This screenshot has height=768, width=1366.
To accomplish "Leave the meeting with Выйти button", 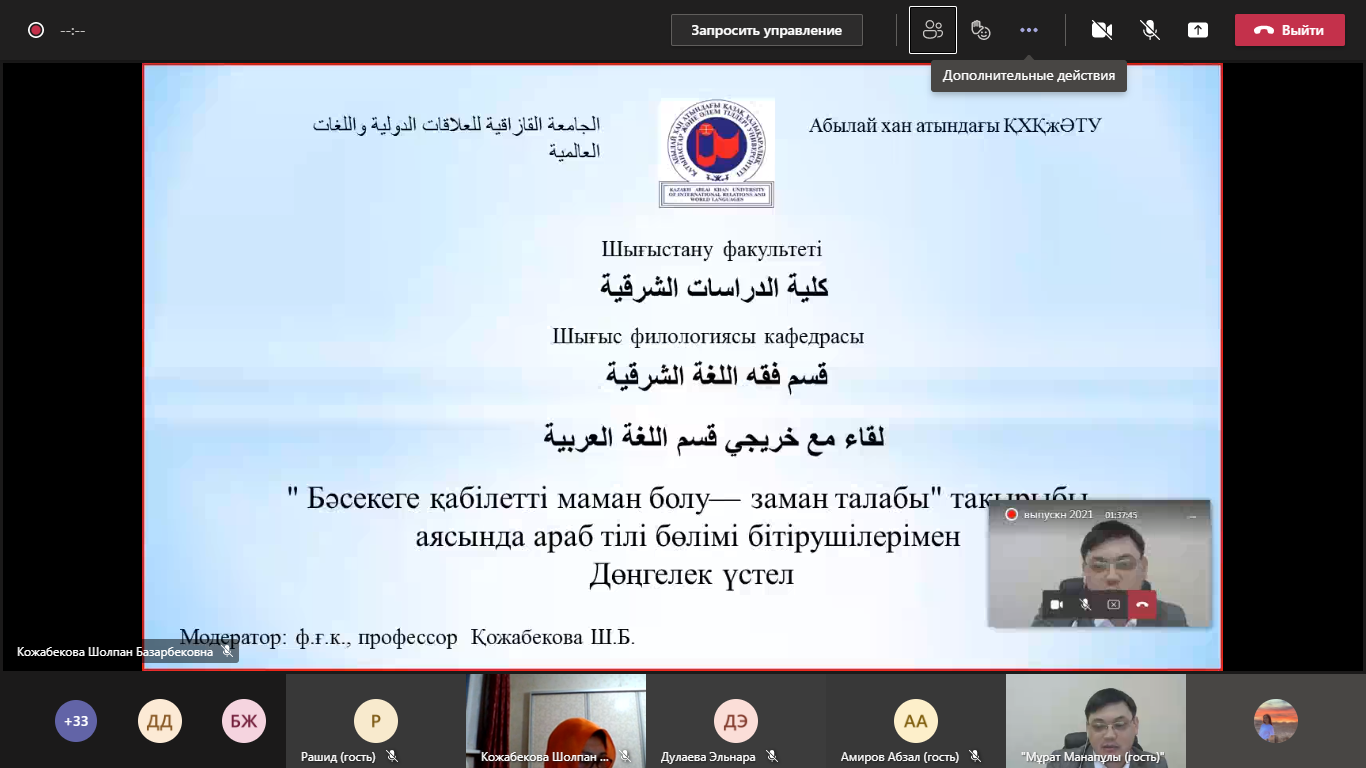I will pyautogui.click(x=1289, y=30).
